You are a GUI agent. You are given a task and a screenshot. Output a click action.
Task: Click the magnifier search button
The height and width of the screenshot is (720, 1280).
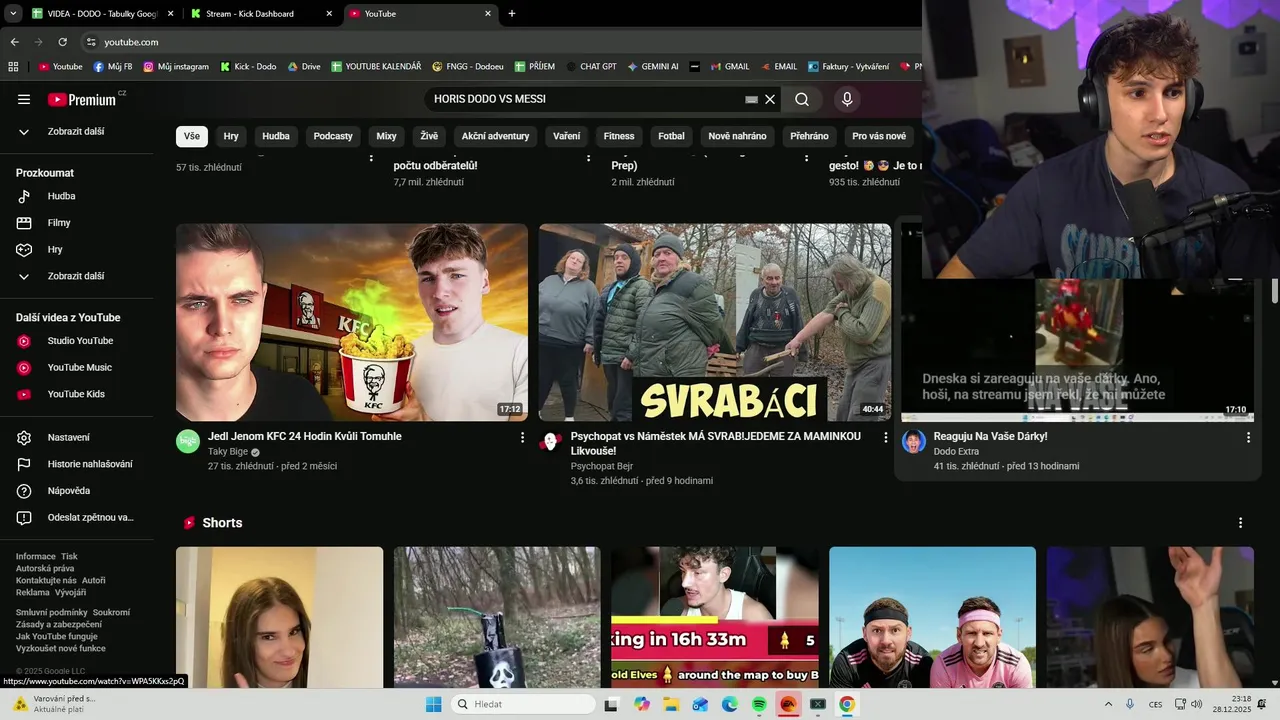tap(802, 99)
